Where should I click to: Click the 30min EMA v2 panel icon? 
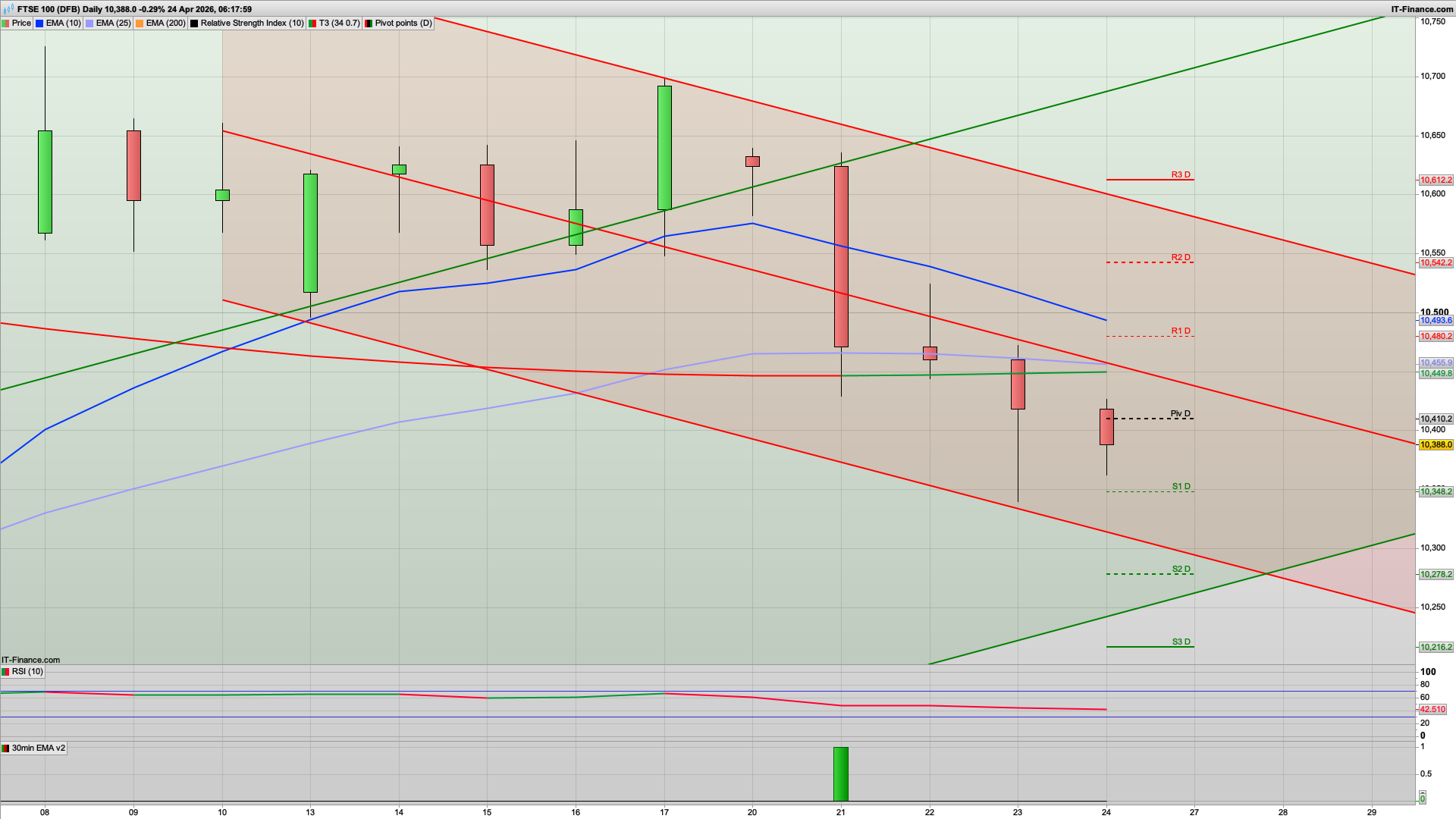[x=6, y=748]
